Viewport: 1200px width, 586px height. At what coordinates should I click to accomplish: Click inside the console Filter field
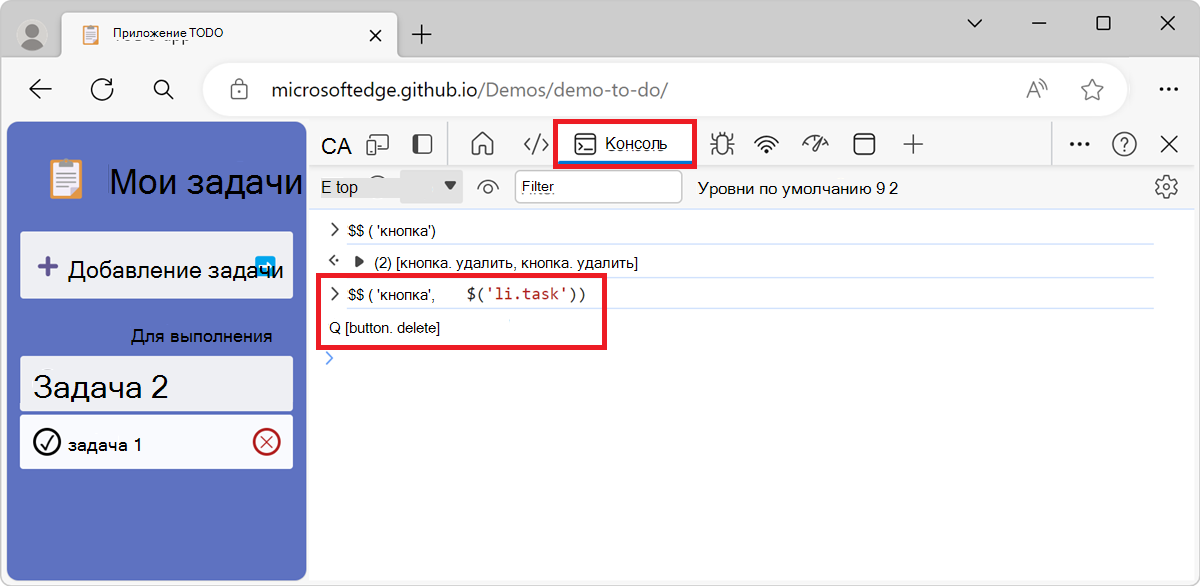598,186
